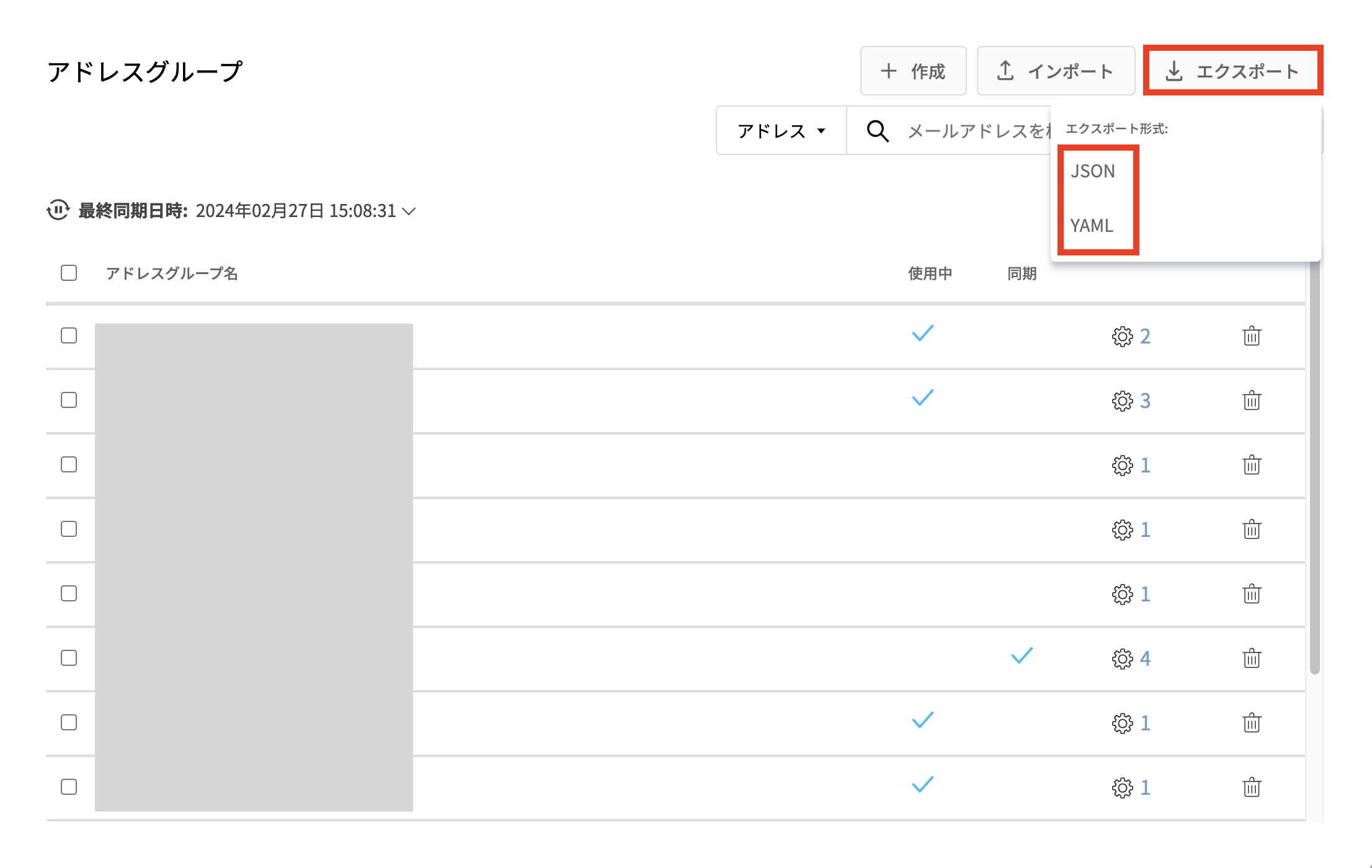Click the 使用中 checkmark in seventh row
Viewport: 1372px width, 868px height.
coord(922,720)
